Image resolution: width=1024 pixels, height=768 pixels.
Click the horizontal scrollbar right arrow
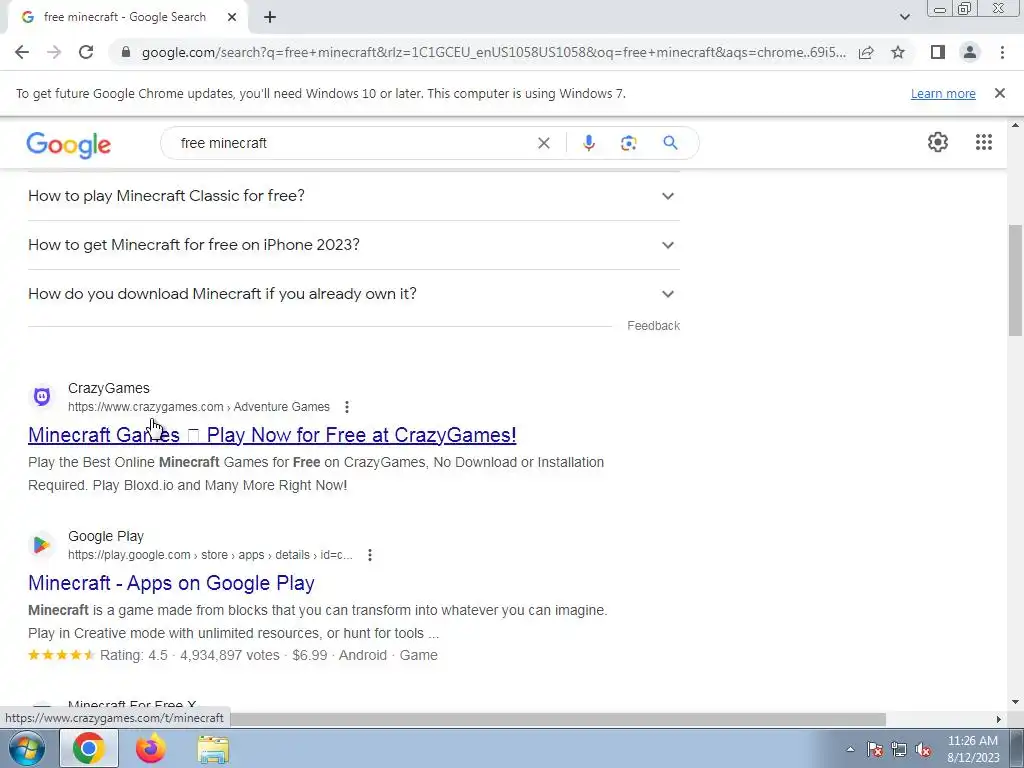tap(998, 719)
